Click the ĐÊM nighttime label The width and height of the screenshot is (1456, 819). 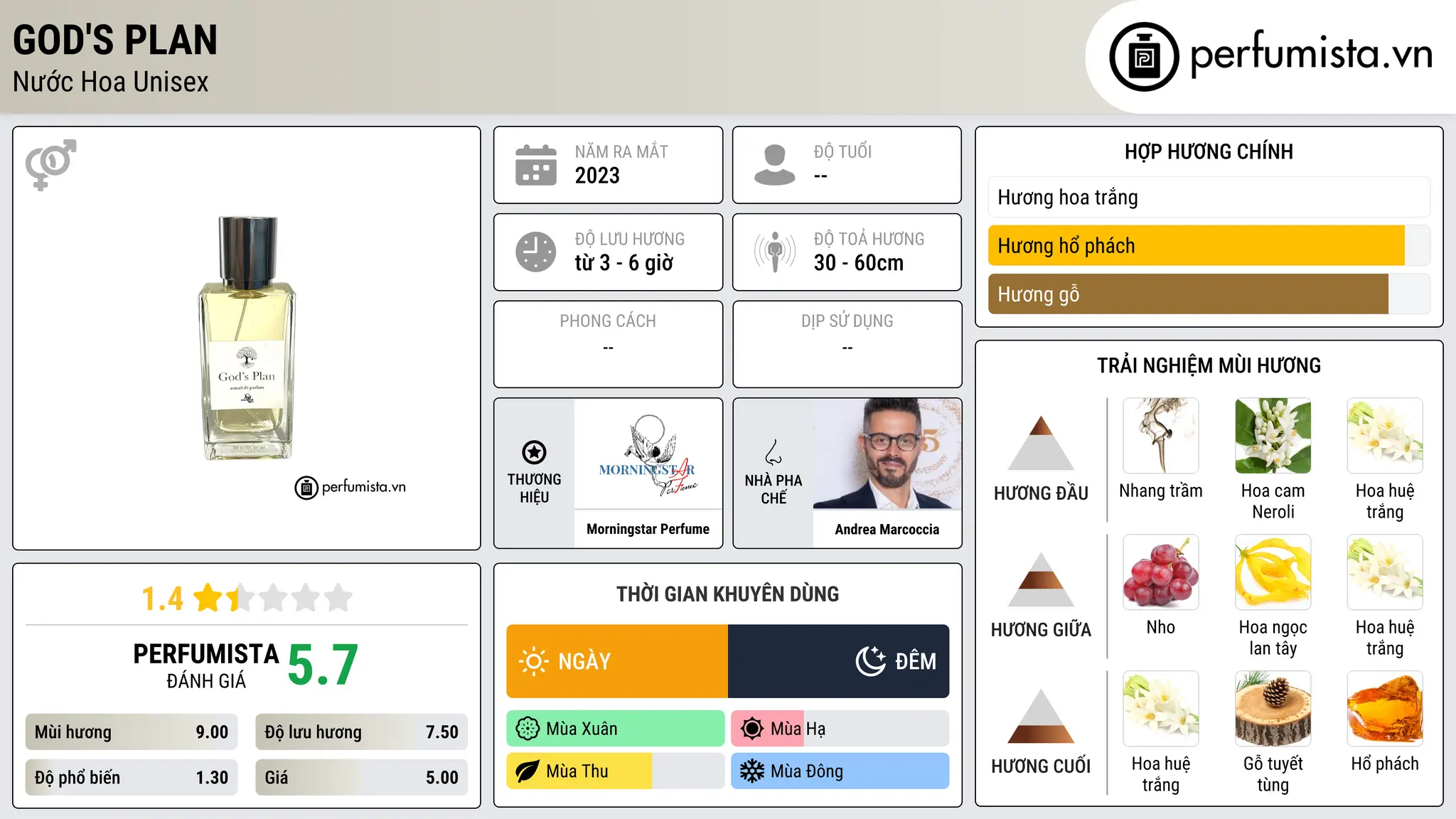click(916, 661)
